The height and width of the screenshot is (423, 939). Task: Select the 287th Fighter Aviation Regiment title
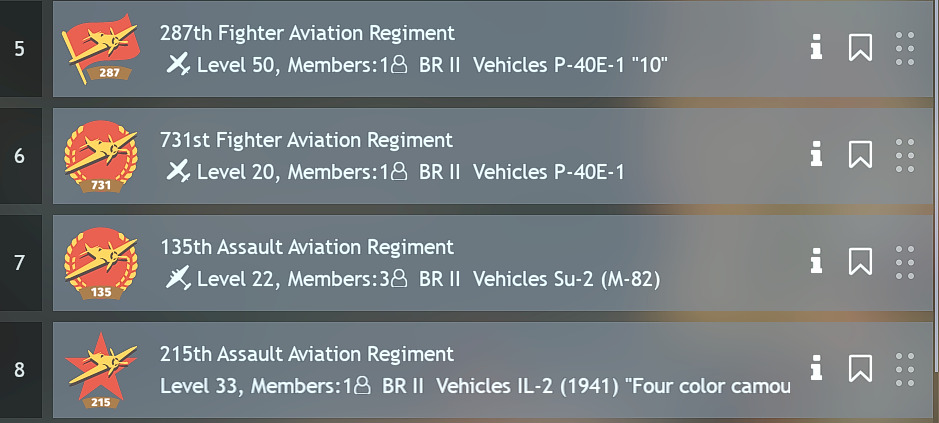tap(307, 33)
